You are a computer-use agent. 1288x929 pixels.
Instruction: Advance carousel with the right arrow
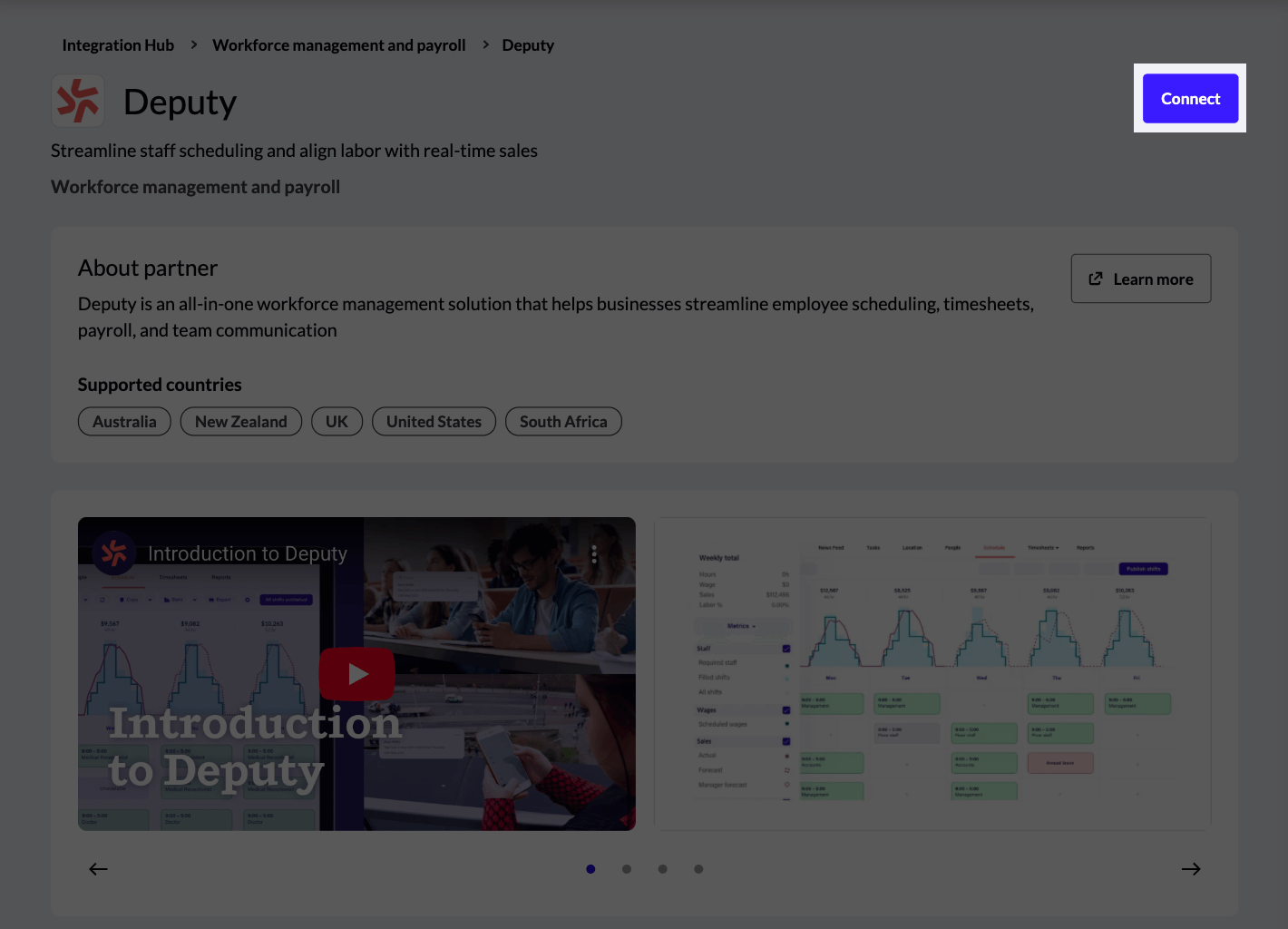pos(1191,869)
